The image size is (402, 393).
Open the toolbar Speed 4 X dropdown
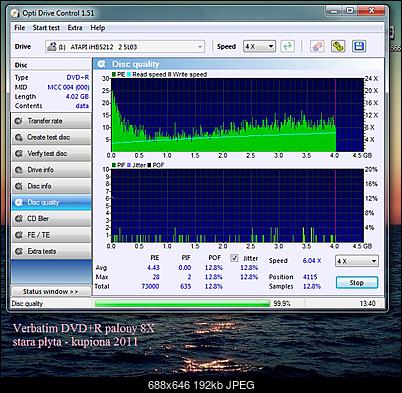259,46
